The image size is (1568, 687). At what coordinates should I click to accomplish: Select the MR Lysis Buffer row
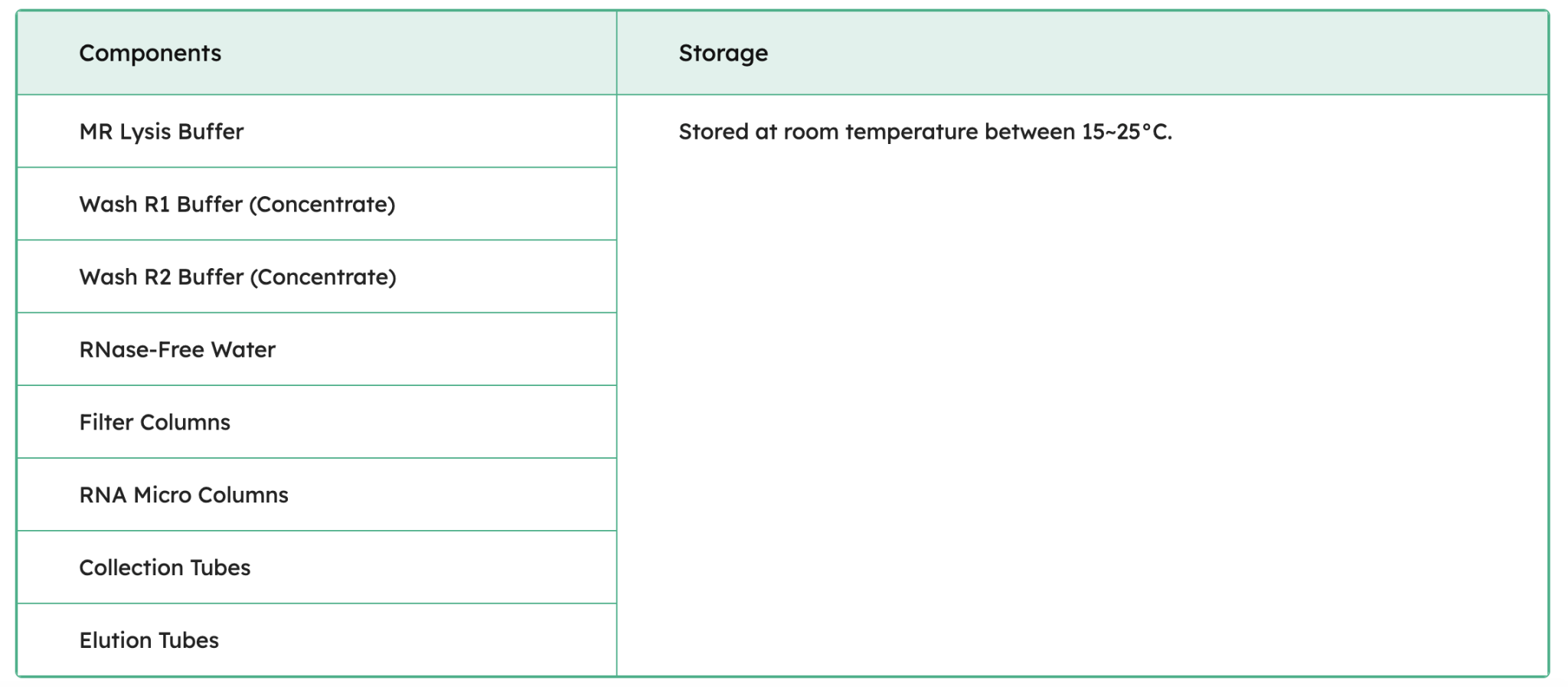(162, 132)
